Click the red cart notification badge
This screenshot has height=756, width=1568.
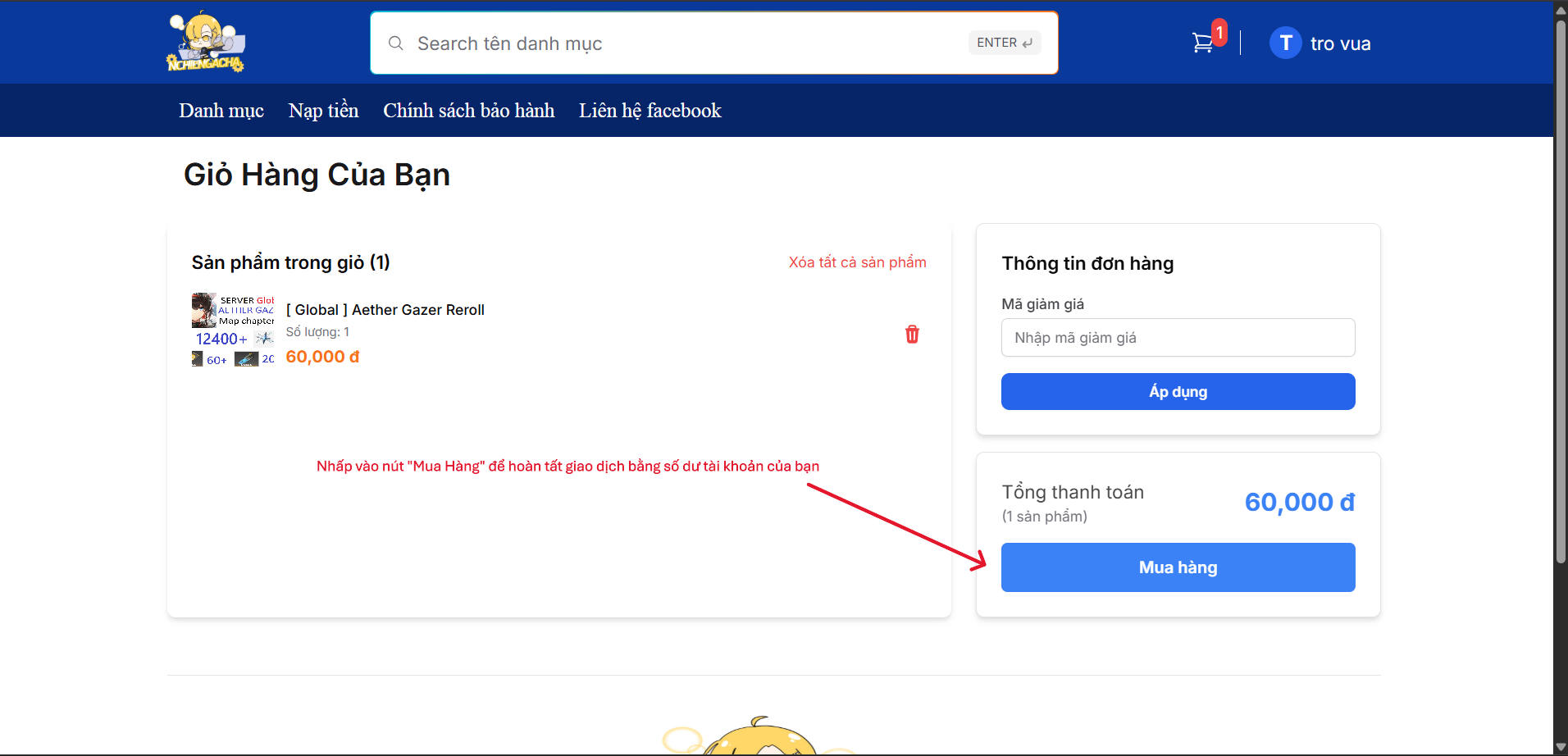[1219, 32]
